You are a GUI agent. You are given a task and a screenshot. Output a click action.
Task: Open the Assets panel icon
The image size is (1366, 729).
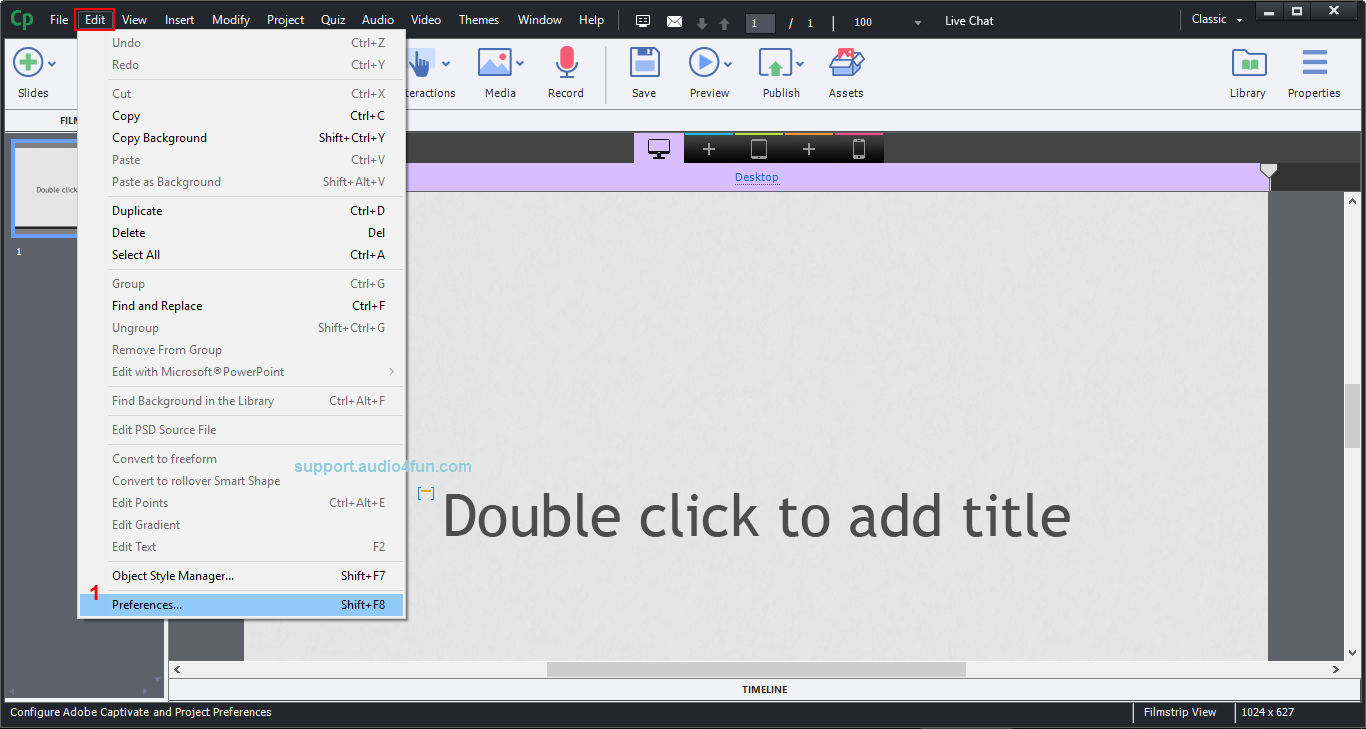click(846, 65)
